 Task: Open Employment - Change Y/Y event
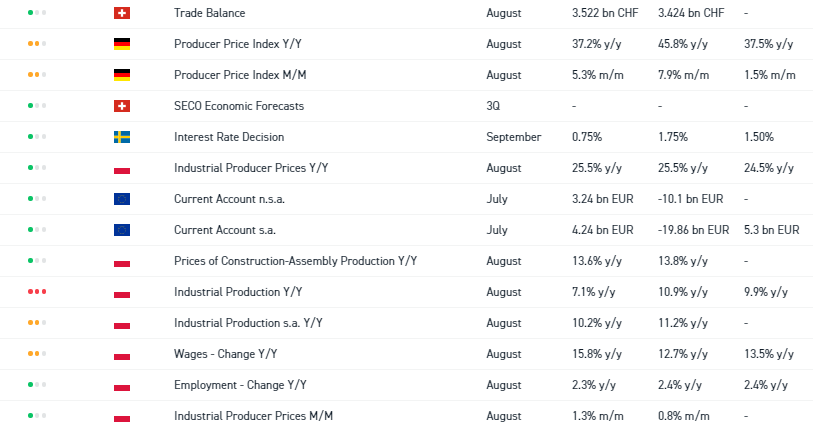click(x=240, y=385)
